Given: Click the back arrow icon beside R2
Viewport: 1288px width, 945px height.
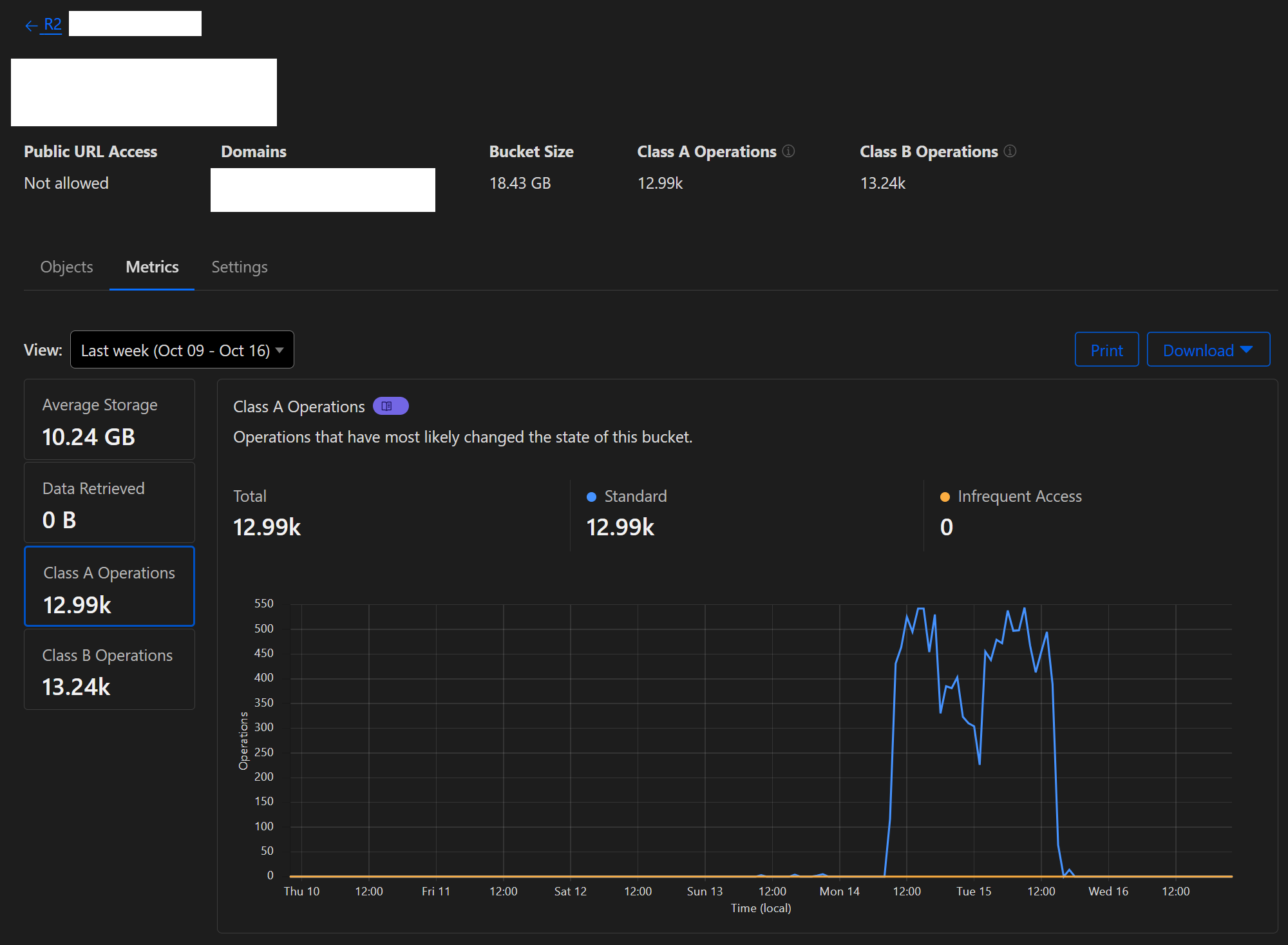Looking at the screenshot, I should pyautogui.click(x=31, y=26).
